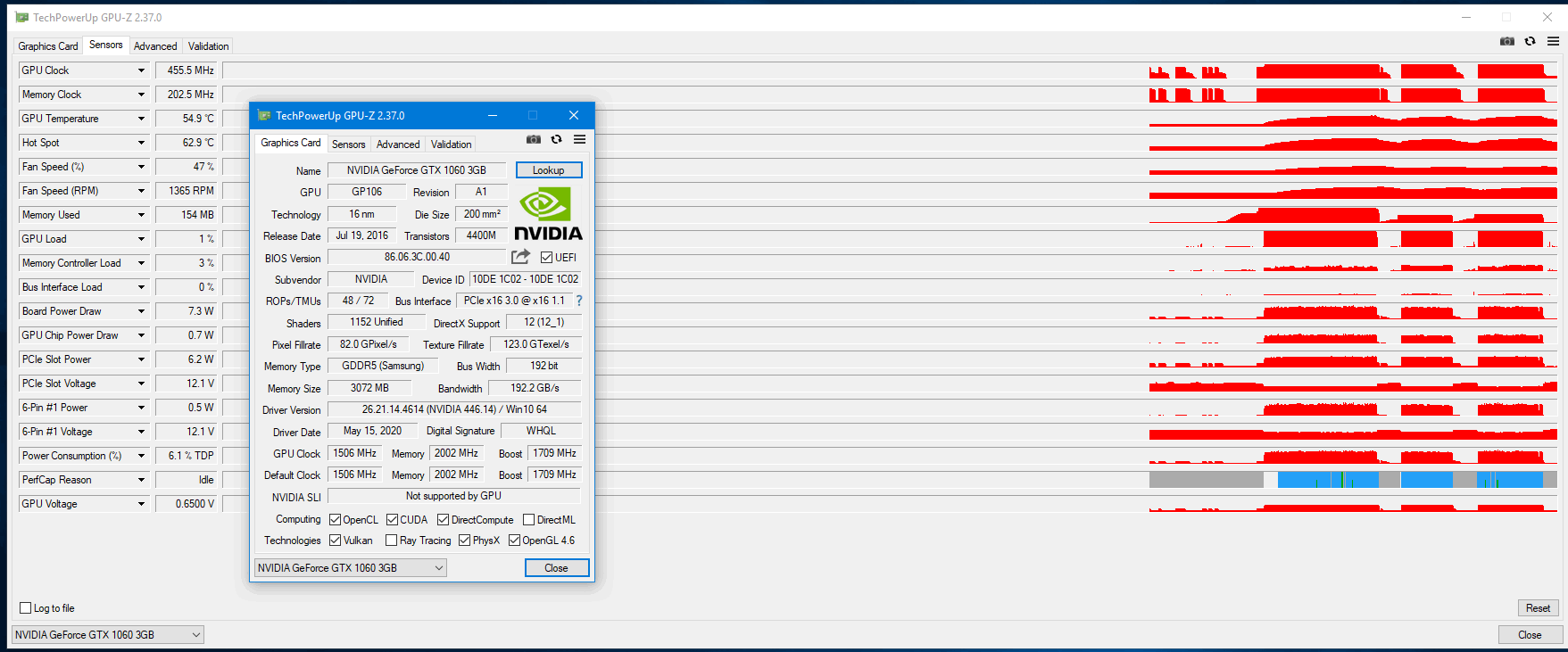
Task: Click the Power Consumption value 6.1 % TDP
Action: (187, 456)
